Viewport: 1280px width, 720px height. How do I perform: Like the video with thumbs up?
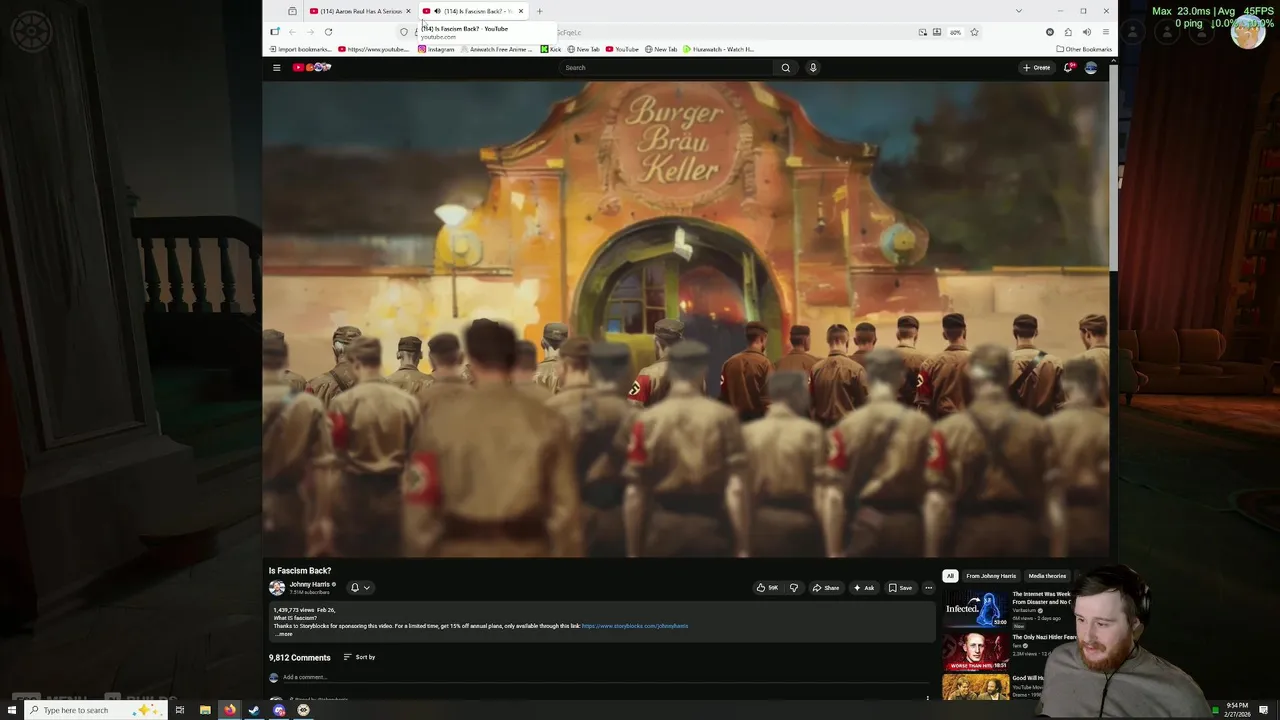click(x=768, y=588)
